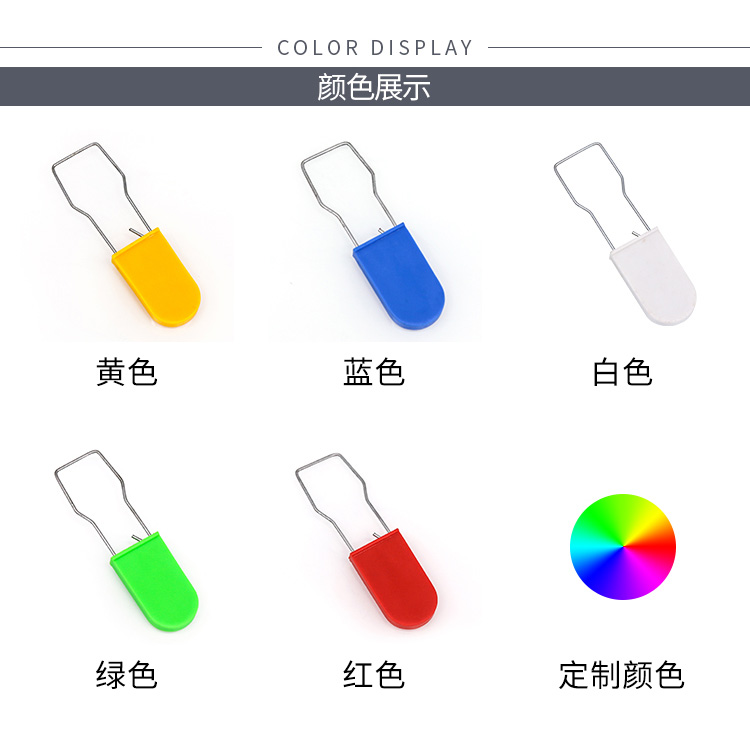Click the COLOR DISPLAY heading text
The height and width of the screenshot is (729, 750).
(x=375, y=48)
